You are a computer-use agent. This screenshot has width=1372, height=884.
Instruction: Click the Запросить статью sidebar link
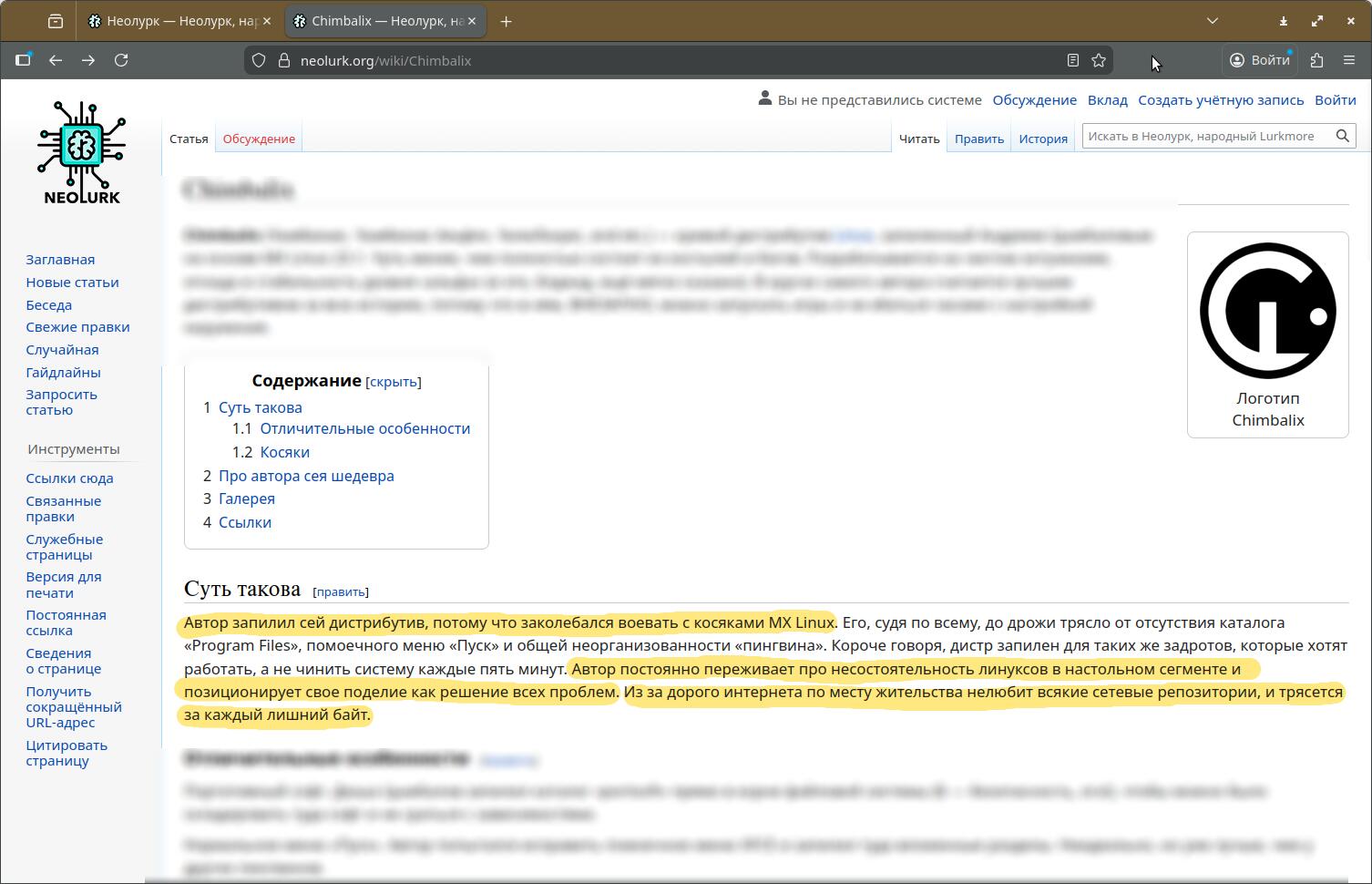pos(61,402)
